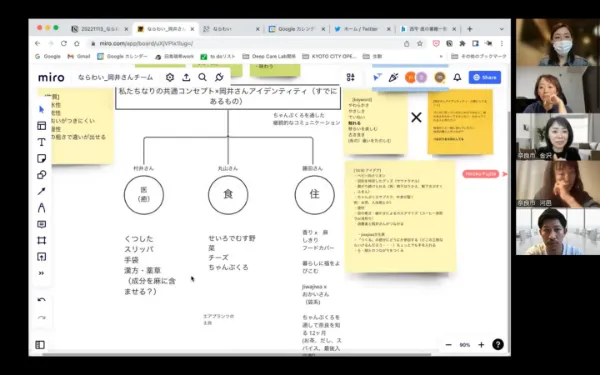Toggle collaborators' cursors visibility

pos(377,77)
